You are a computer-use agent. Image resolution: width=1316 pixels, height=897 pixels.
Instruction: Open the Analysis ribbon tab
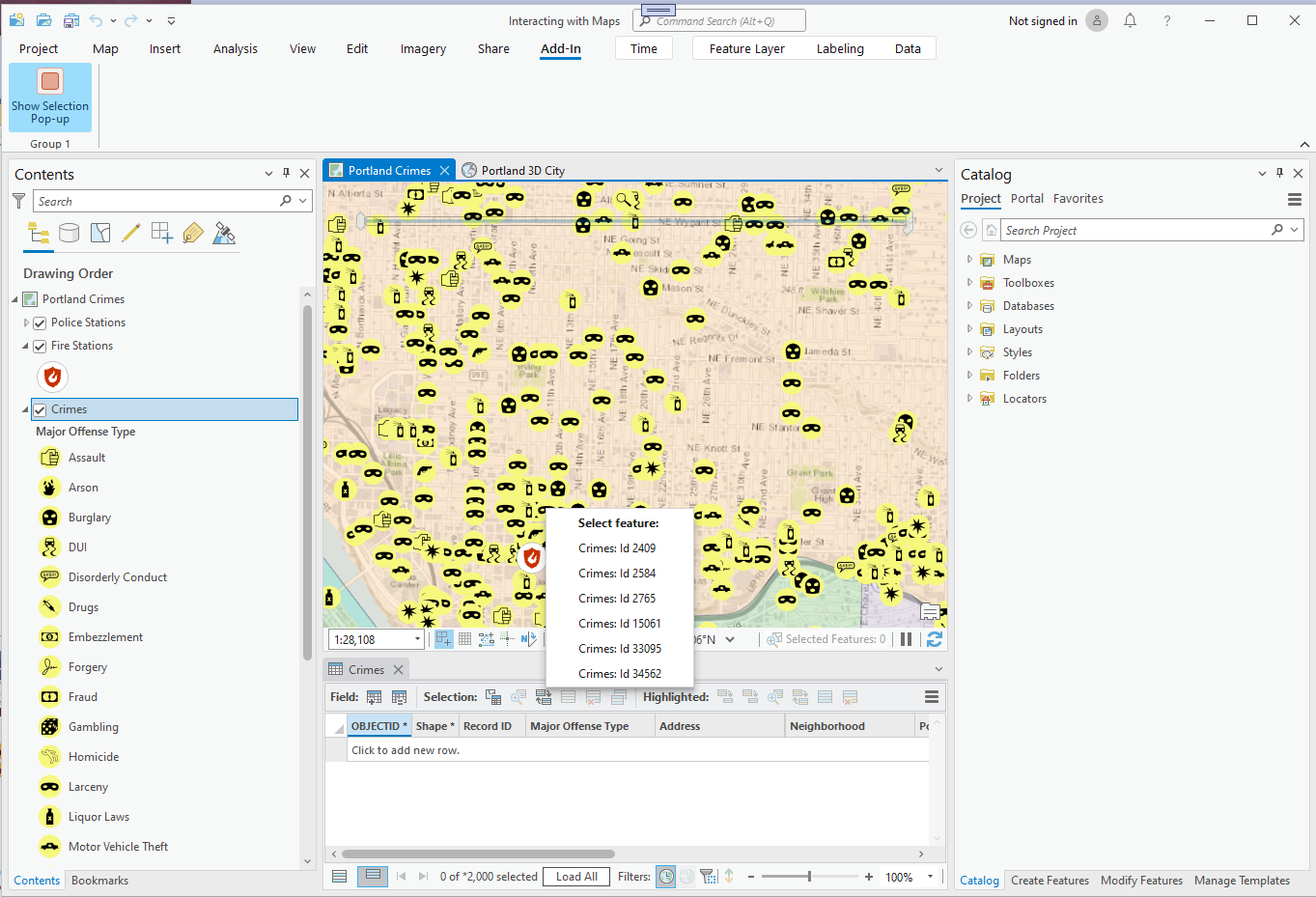(235, 48)
